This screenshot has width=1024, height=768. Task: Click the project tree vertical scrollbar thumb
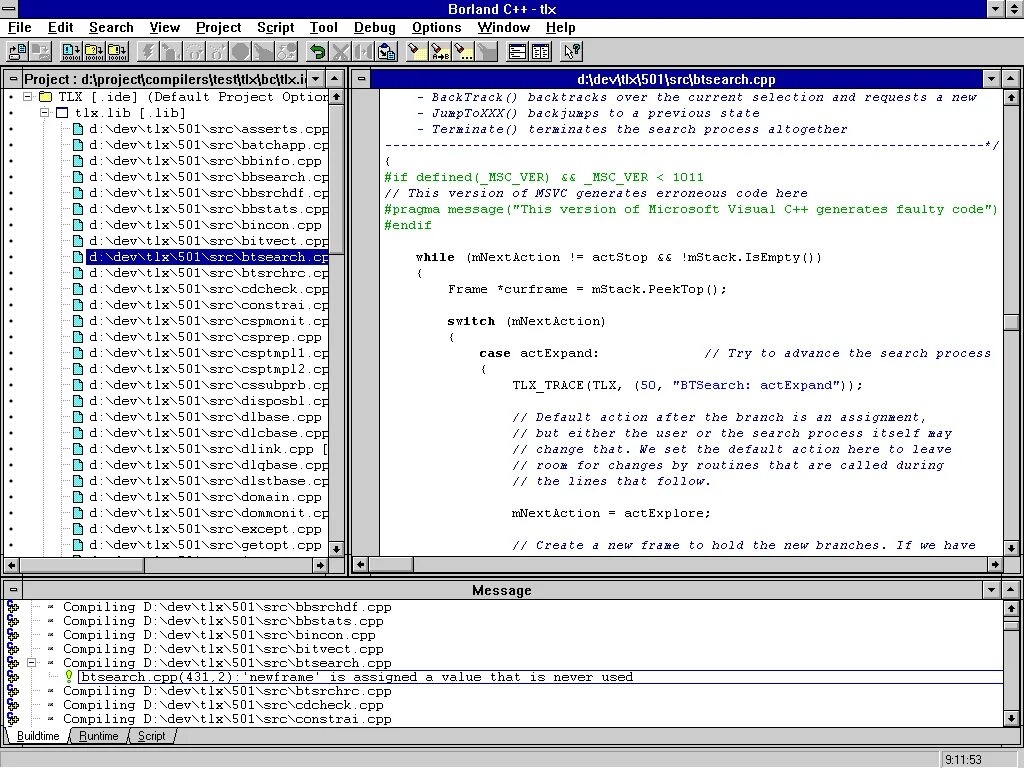pos(336,180)
